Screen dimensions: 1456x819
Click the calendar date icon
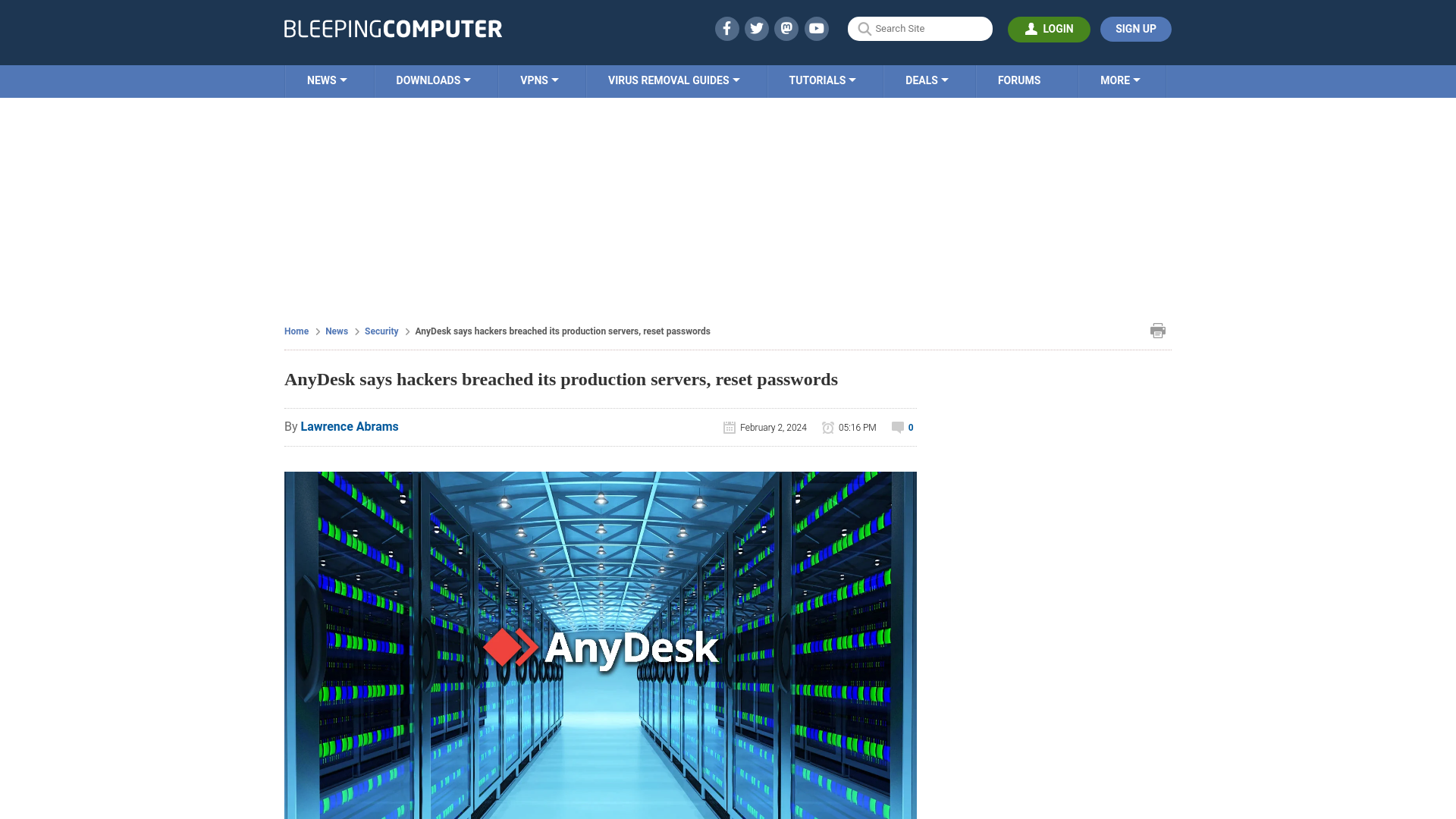(729, 427)
